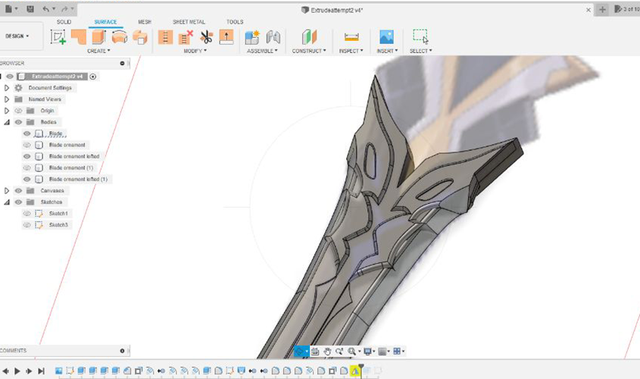Click the root component activate radio button
Viewport: 640px width, 379px height.
point(93,76)
